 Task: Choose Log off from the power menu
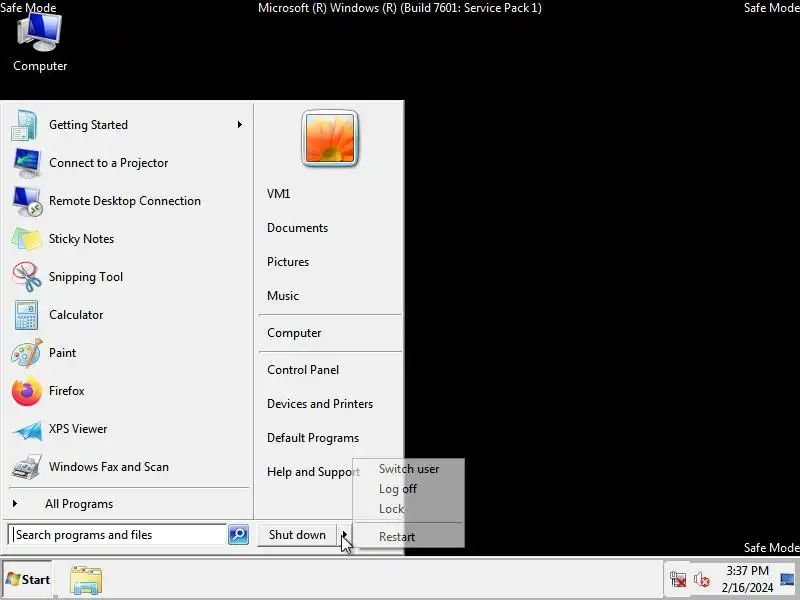(x=409, y=489)
